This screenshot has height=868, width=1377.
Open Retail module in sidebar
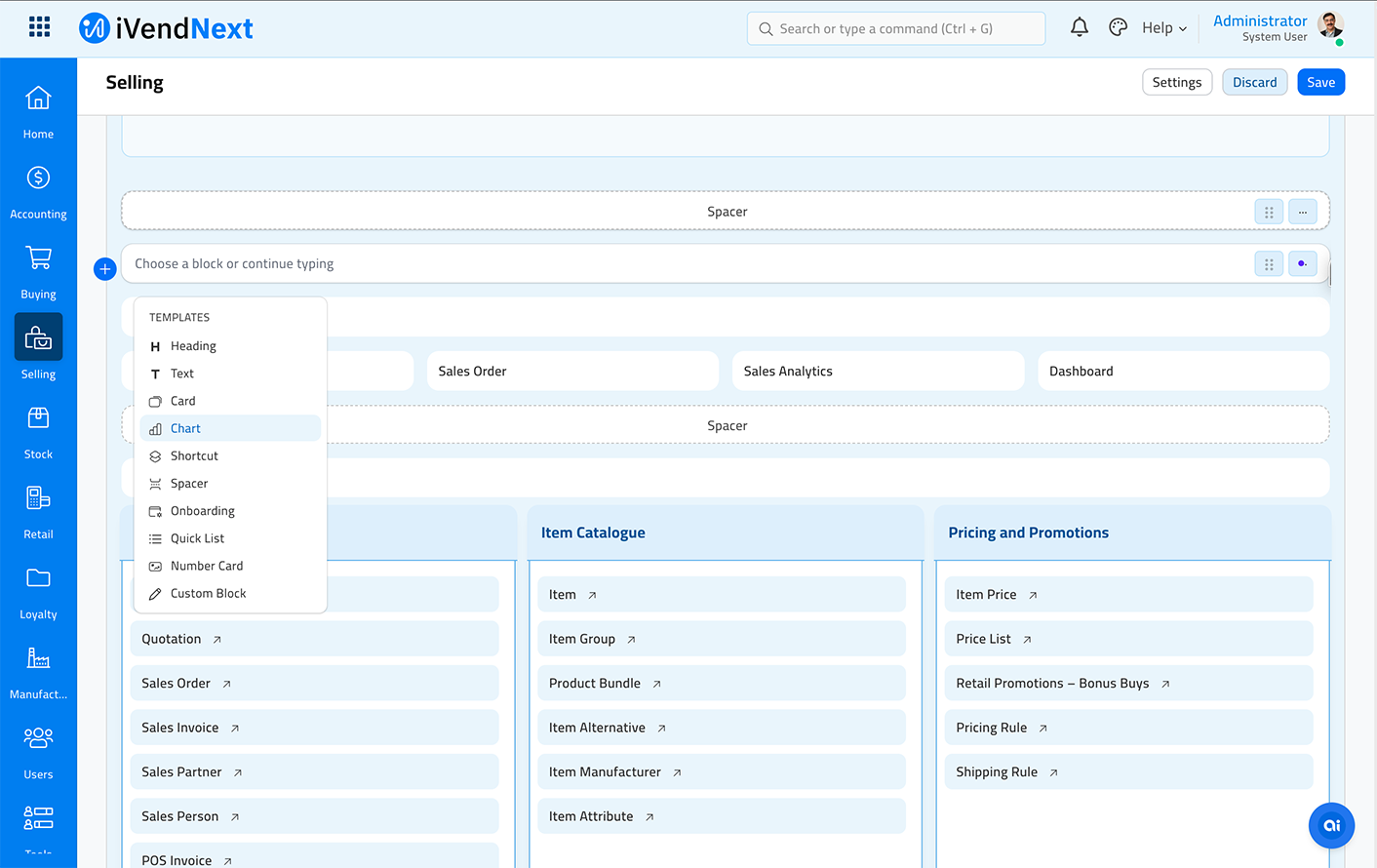(x=38, y=512)
